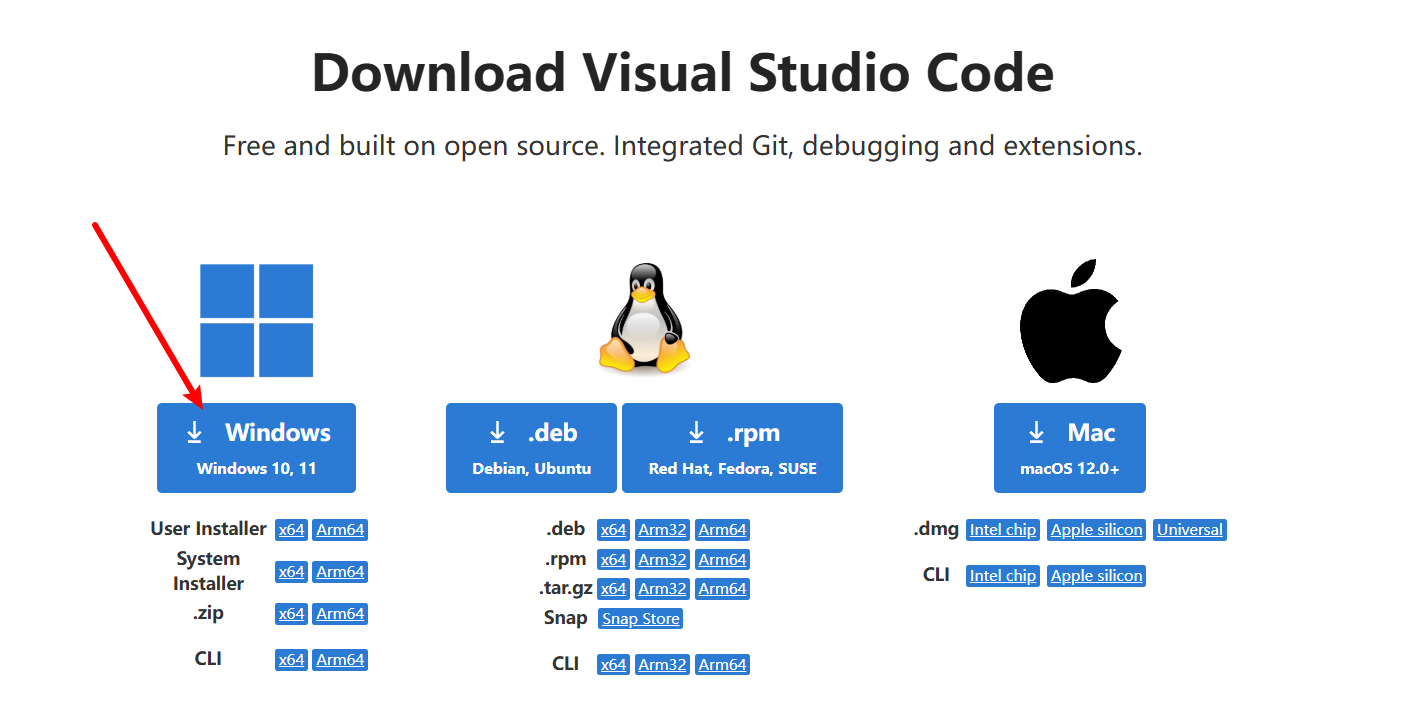Click the "Free and built on open source" subtitle
Viewport: 1401px width, 710px height.
(x=683, y=146)
